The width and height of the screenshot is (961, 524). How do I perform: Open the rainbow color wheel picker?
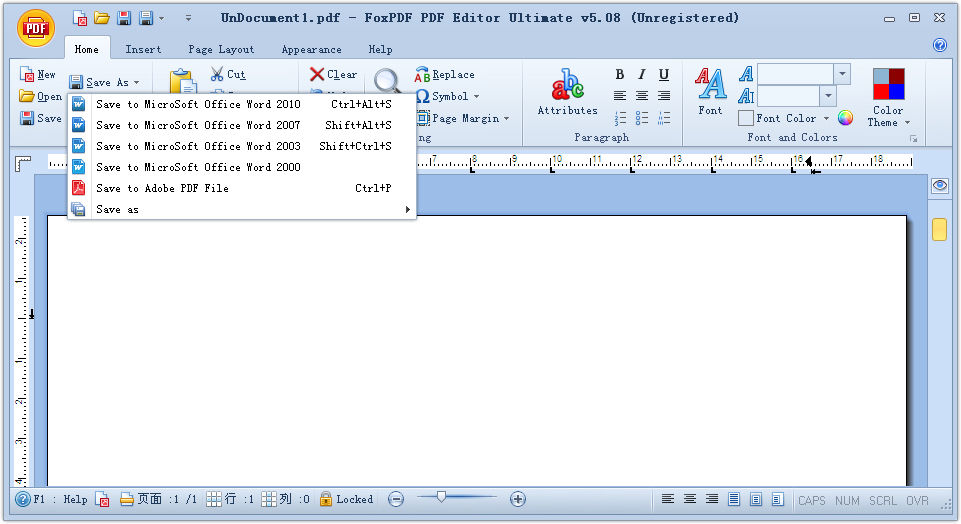pos(845,118)
